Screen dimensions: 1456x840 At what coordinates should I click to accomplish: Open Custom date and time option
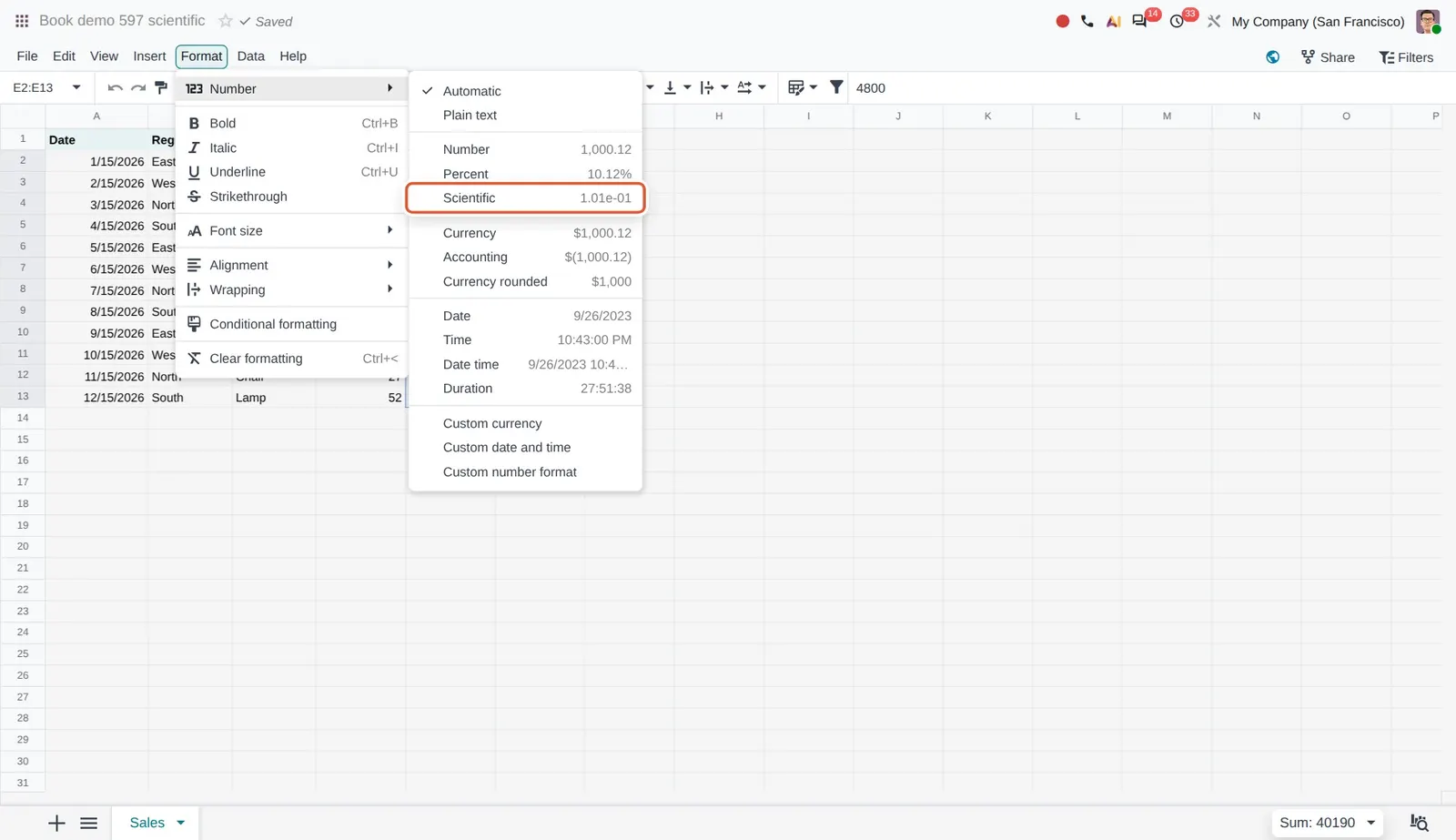pos(525,448)
